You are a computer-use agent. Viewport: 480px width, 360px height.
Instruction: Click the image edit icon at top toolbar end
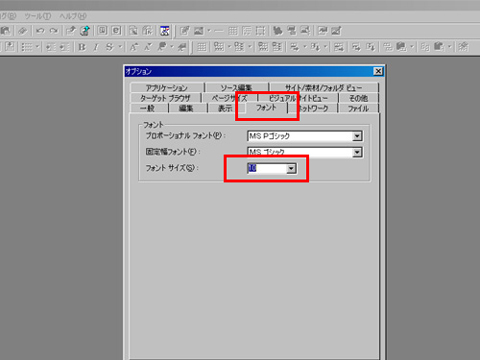[x=336, y=31]
